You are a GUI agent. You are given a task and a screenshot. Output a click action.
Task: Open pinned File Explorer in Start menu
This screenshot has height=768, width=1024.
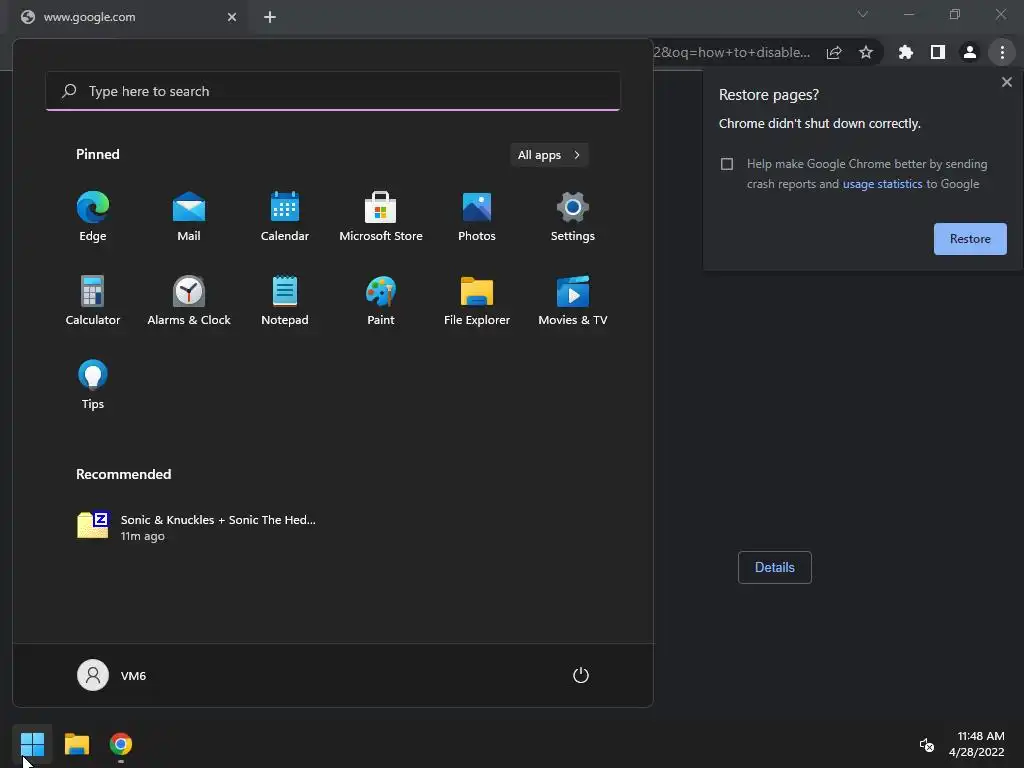click(477, 300)
